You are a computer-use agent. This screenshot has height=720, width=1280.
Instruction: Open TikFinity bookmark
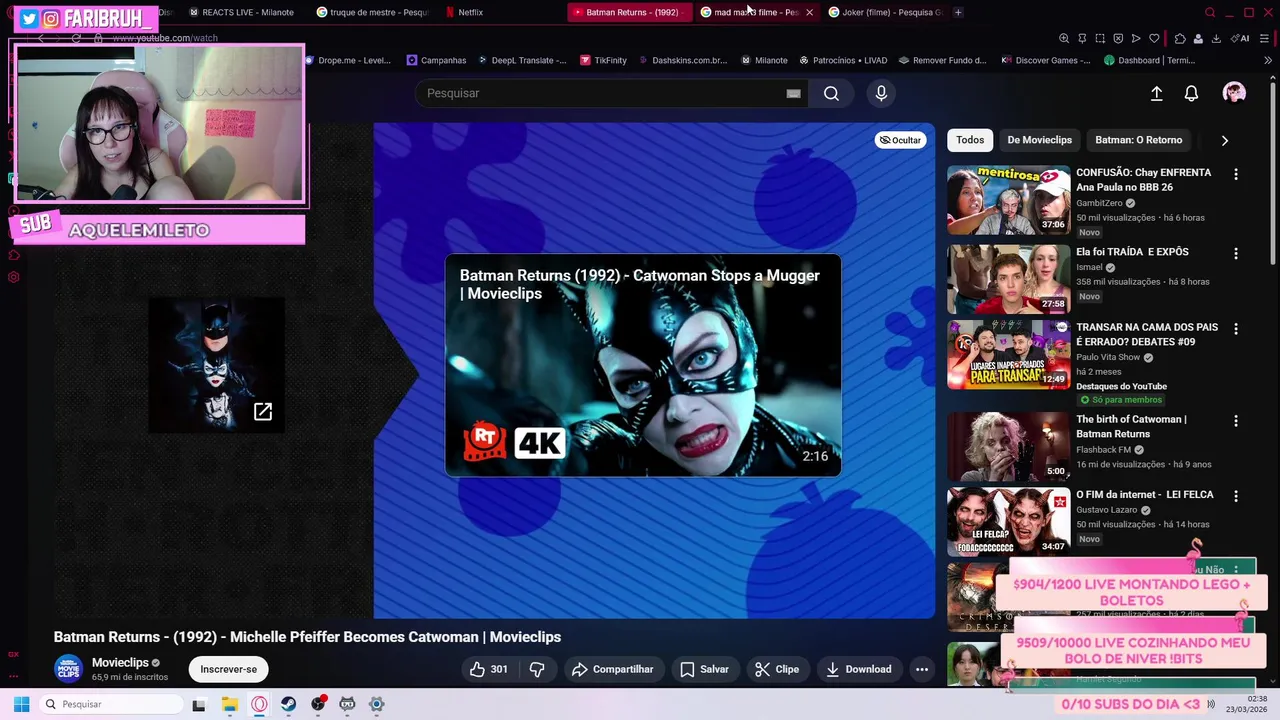pos(603,60)
